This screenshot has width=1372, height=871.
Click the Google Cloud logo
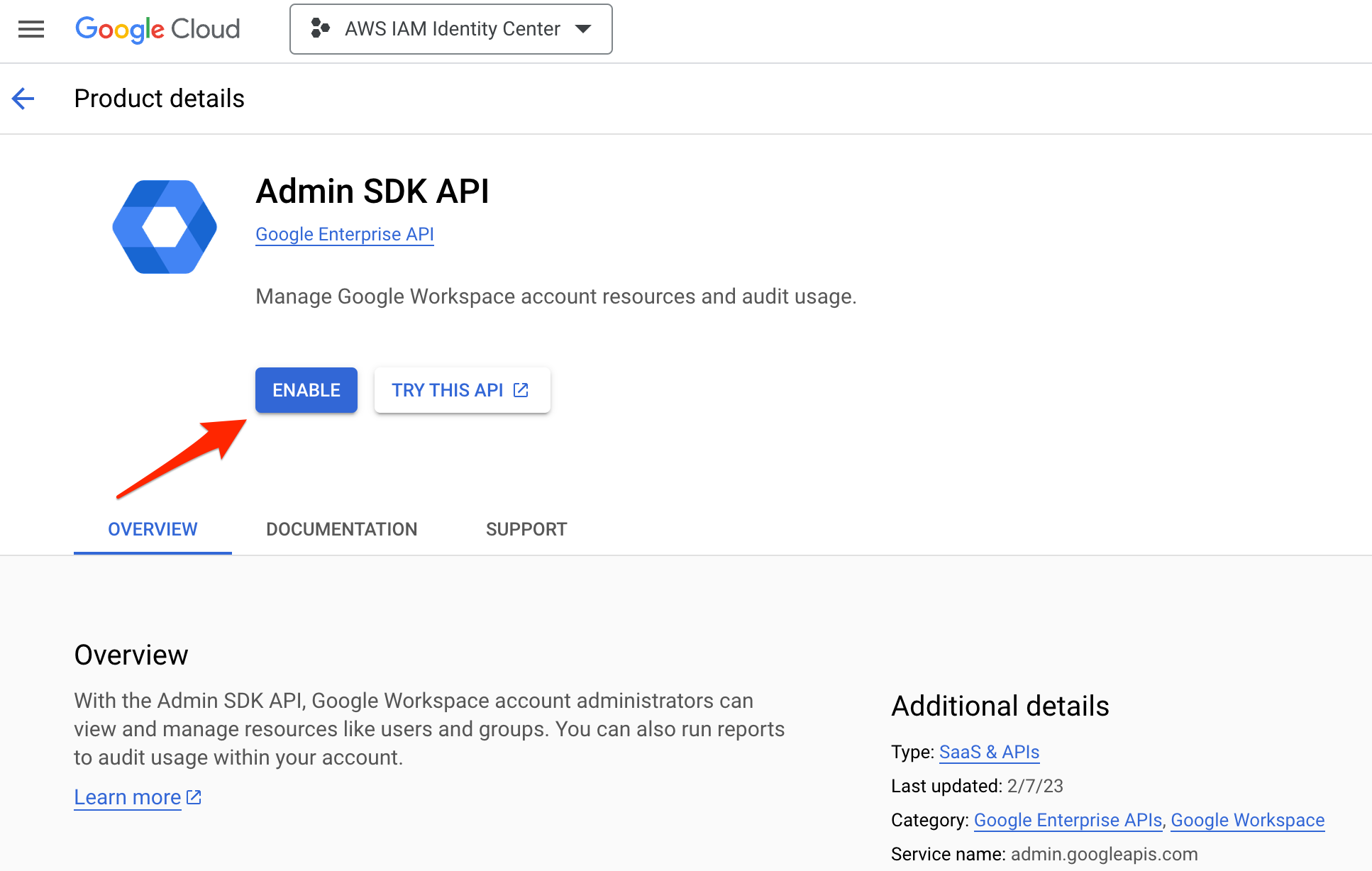157,29
